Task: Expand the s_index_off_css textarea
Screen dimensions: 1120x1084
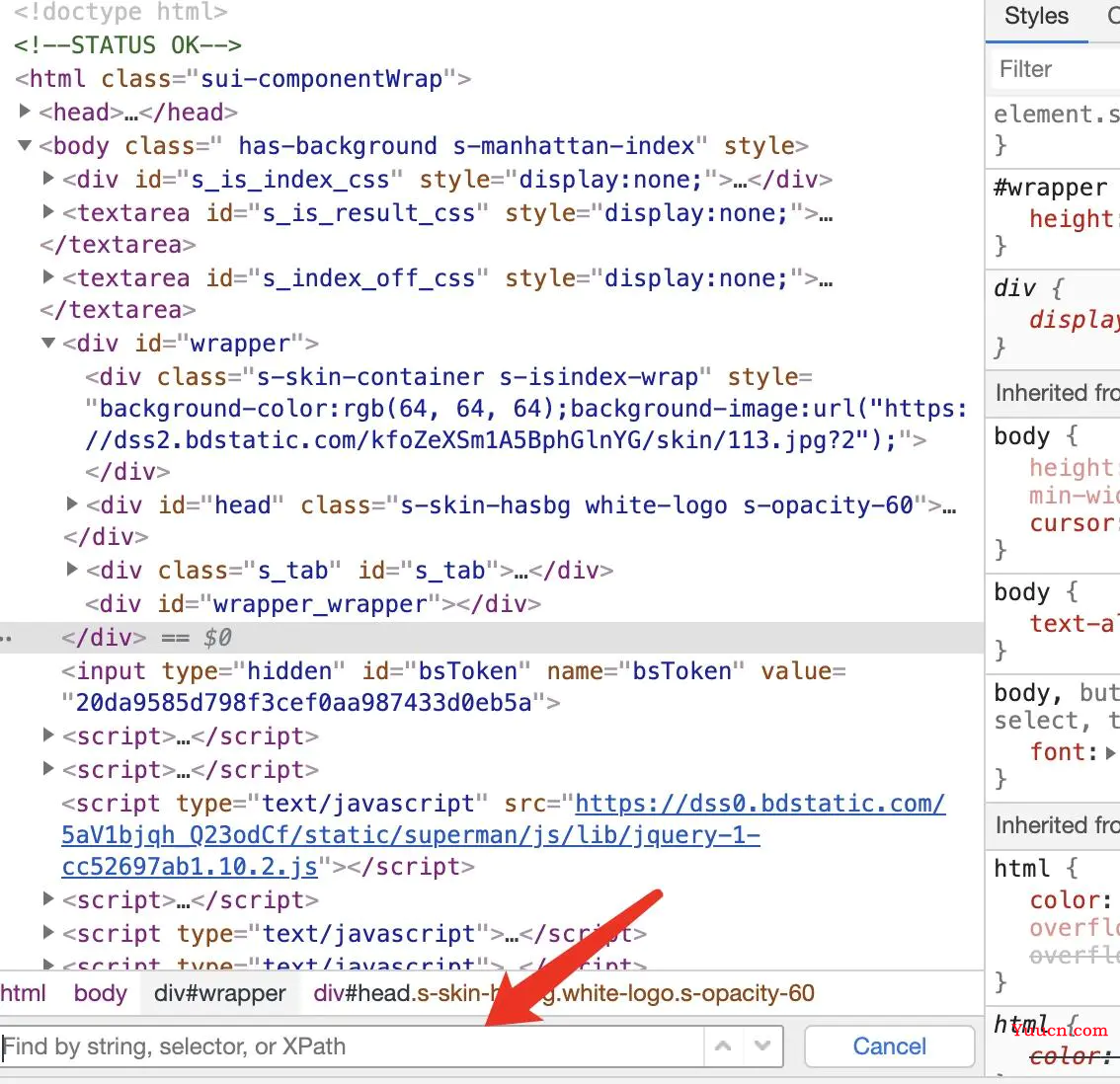Action: pyautogui.click(x=48, y=276)
